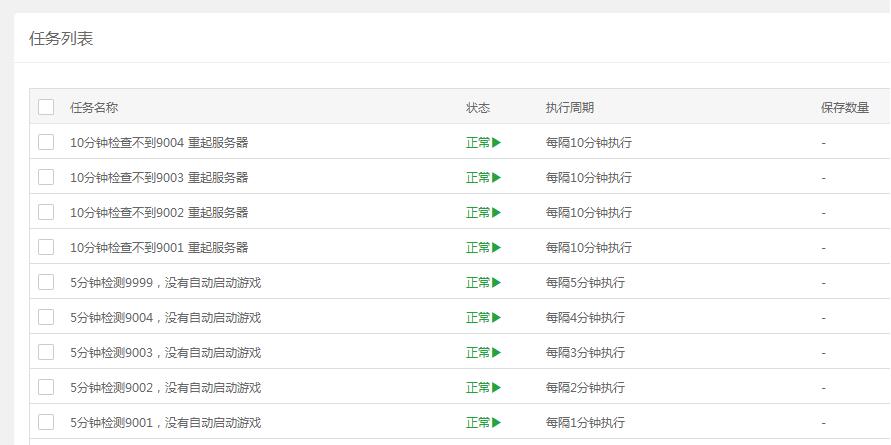Click the green status arrow for the 9003 restart-server task
Screen dimensions: 891x445
[x=497, y=178]
